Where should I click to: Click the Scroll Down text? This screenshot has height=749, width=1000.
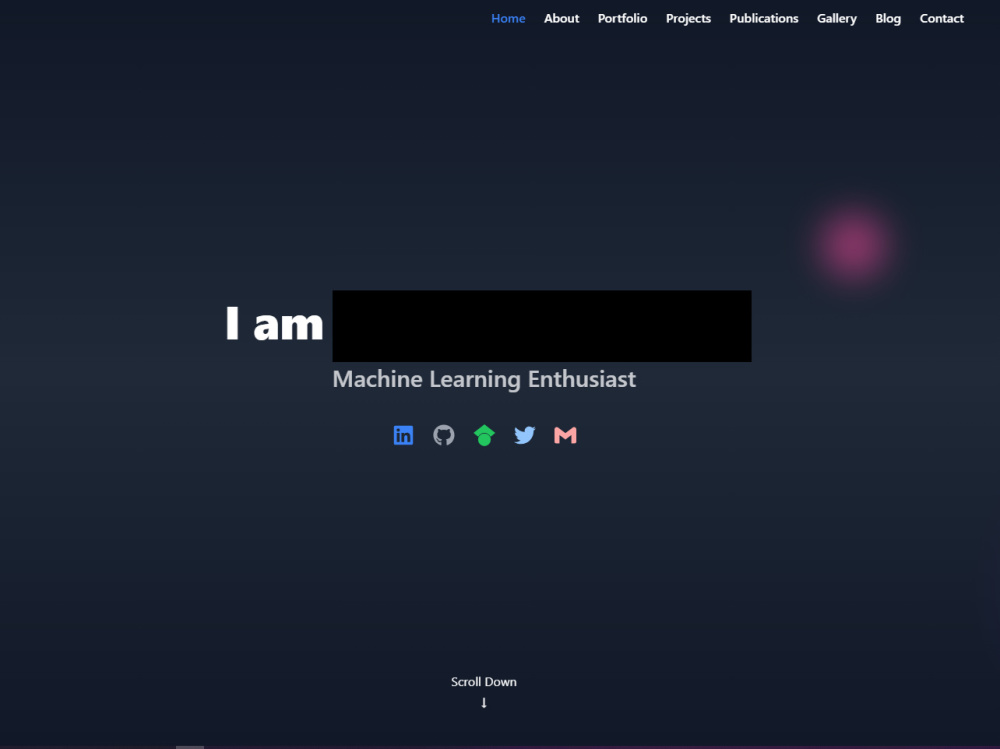(x=484, y=681)
